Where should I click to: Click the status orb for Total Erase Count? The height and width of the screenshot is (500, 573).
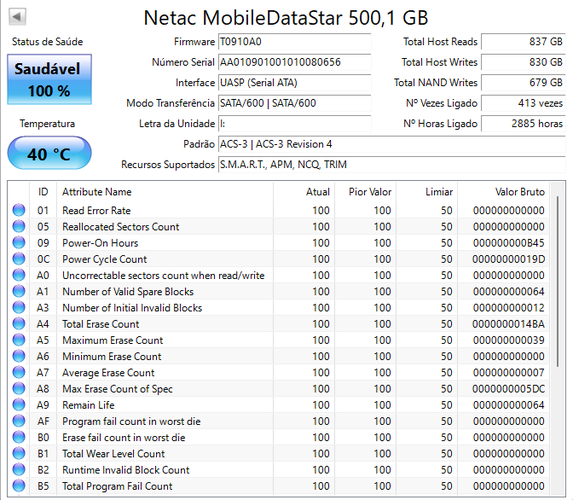[x=19, y=324]
